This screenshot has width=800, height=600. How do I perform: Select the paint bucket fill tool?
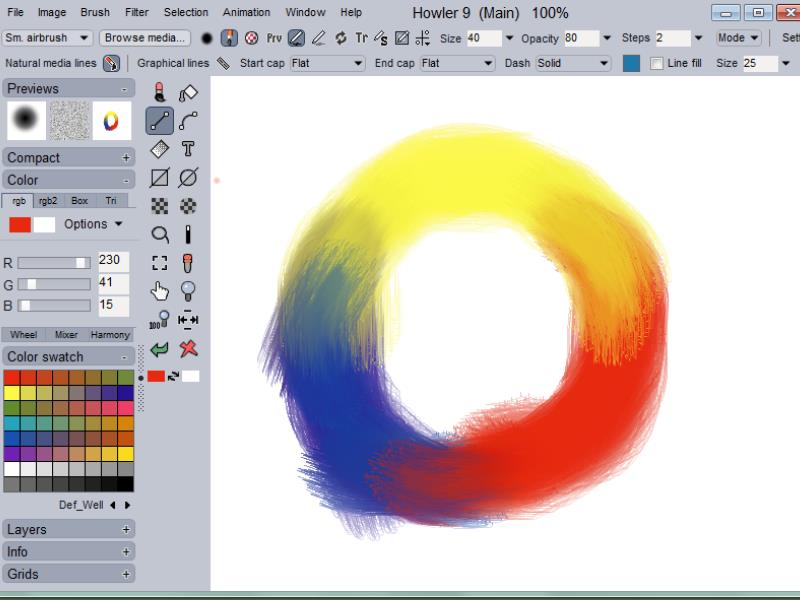(x=188, y=93)
